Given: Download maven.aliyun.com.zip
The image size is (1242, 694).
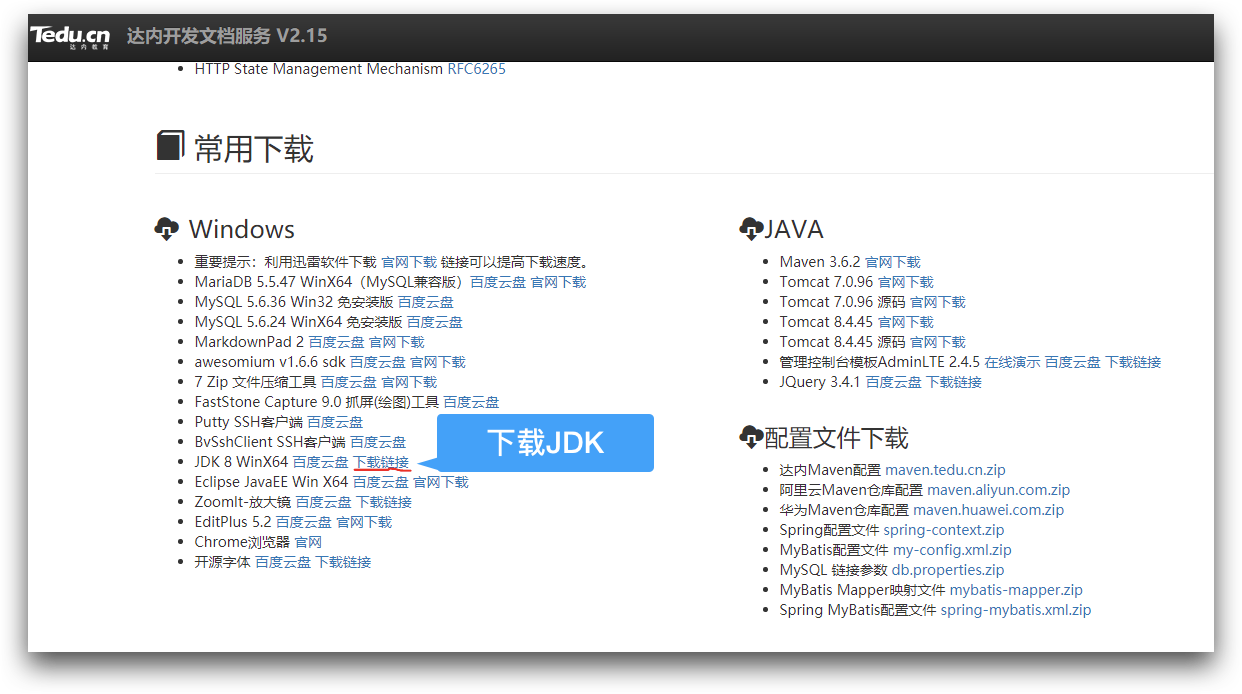Looking at the screenshot, I should [999, 490].
